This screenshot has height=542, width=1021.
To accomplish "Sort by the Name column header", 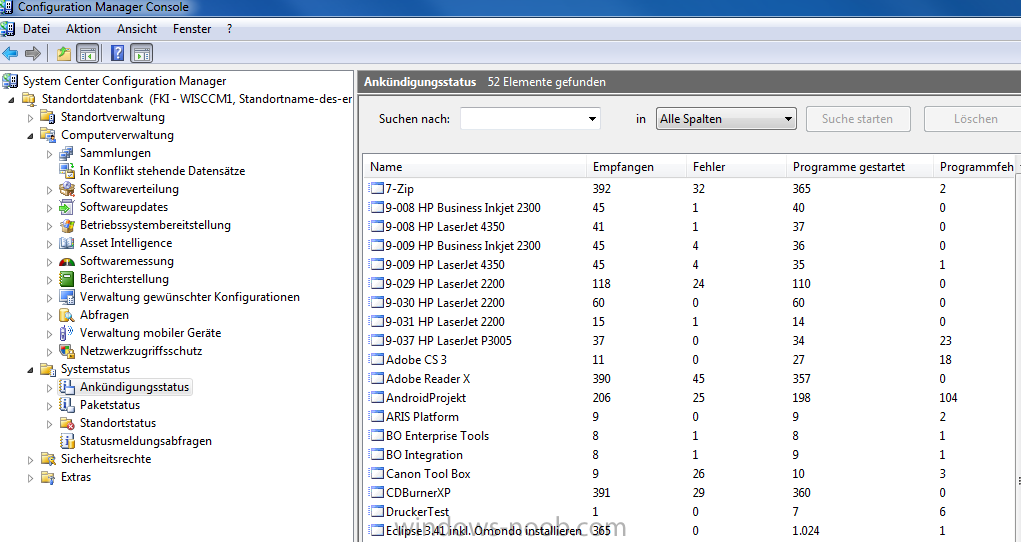I will (x=475, y=167).
